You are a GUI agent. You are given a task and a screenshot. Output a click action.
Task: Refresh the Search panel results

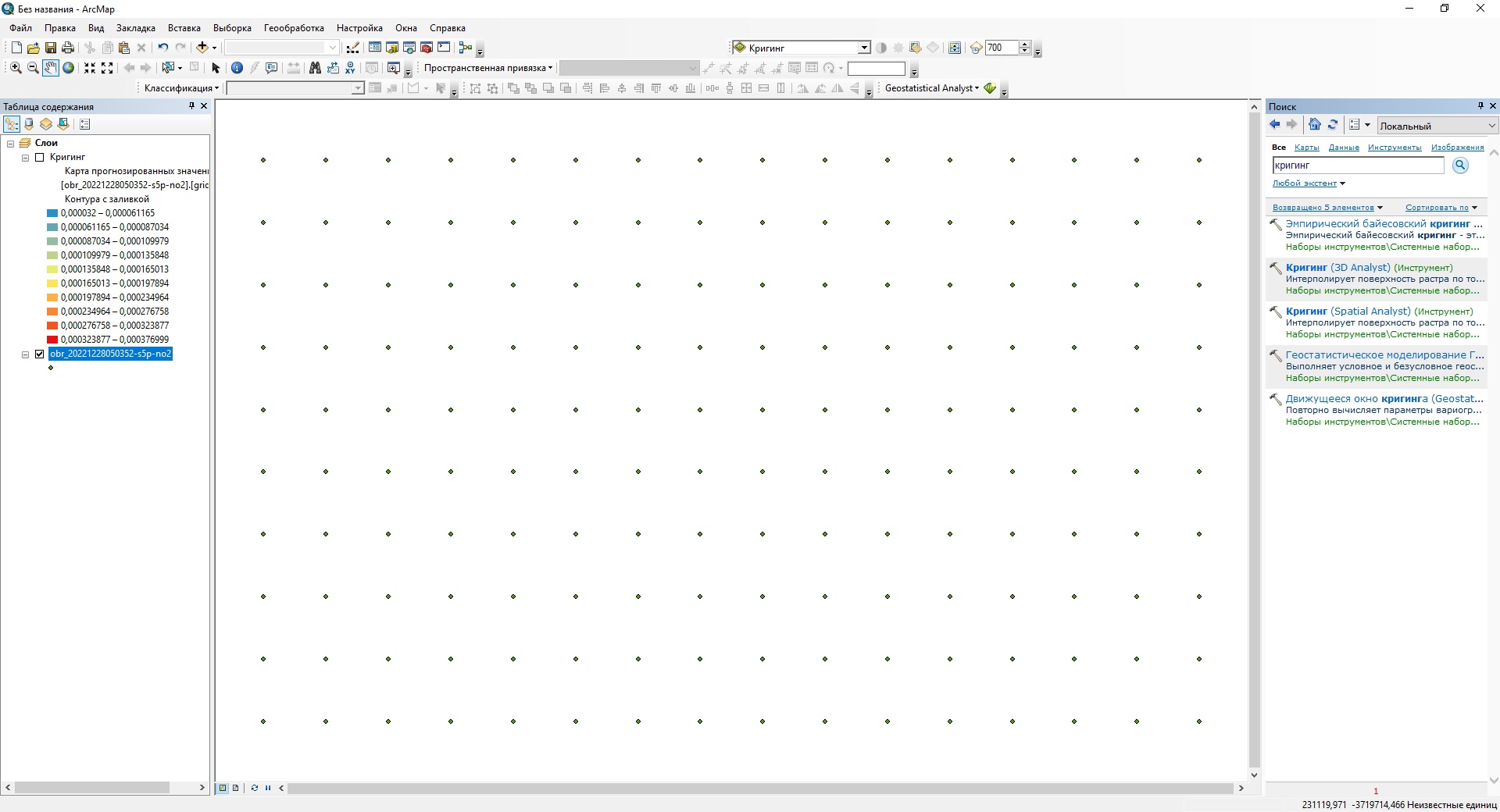point(1333,124)
